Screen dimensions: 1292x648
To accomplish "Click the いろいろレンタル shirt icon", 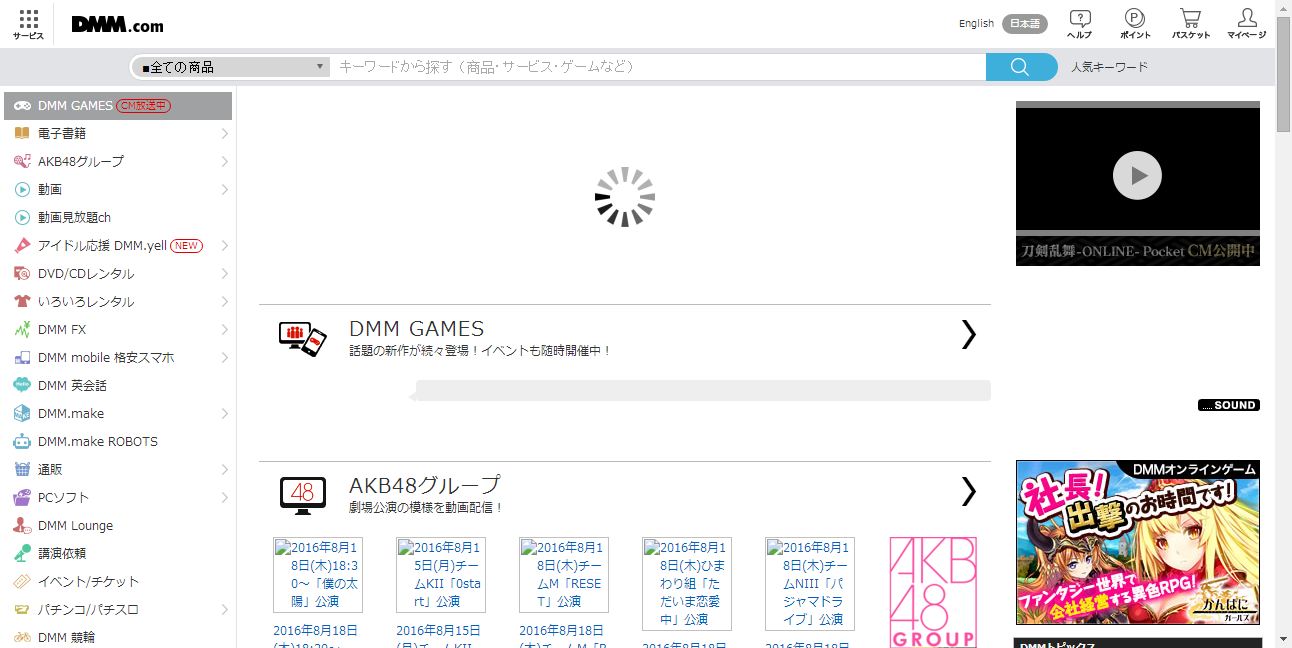I will (22, 301).
